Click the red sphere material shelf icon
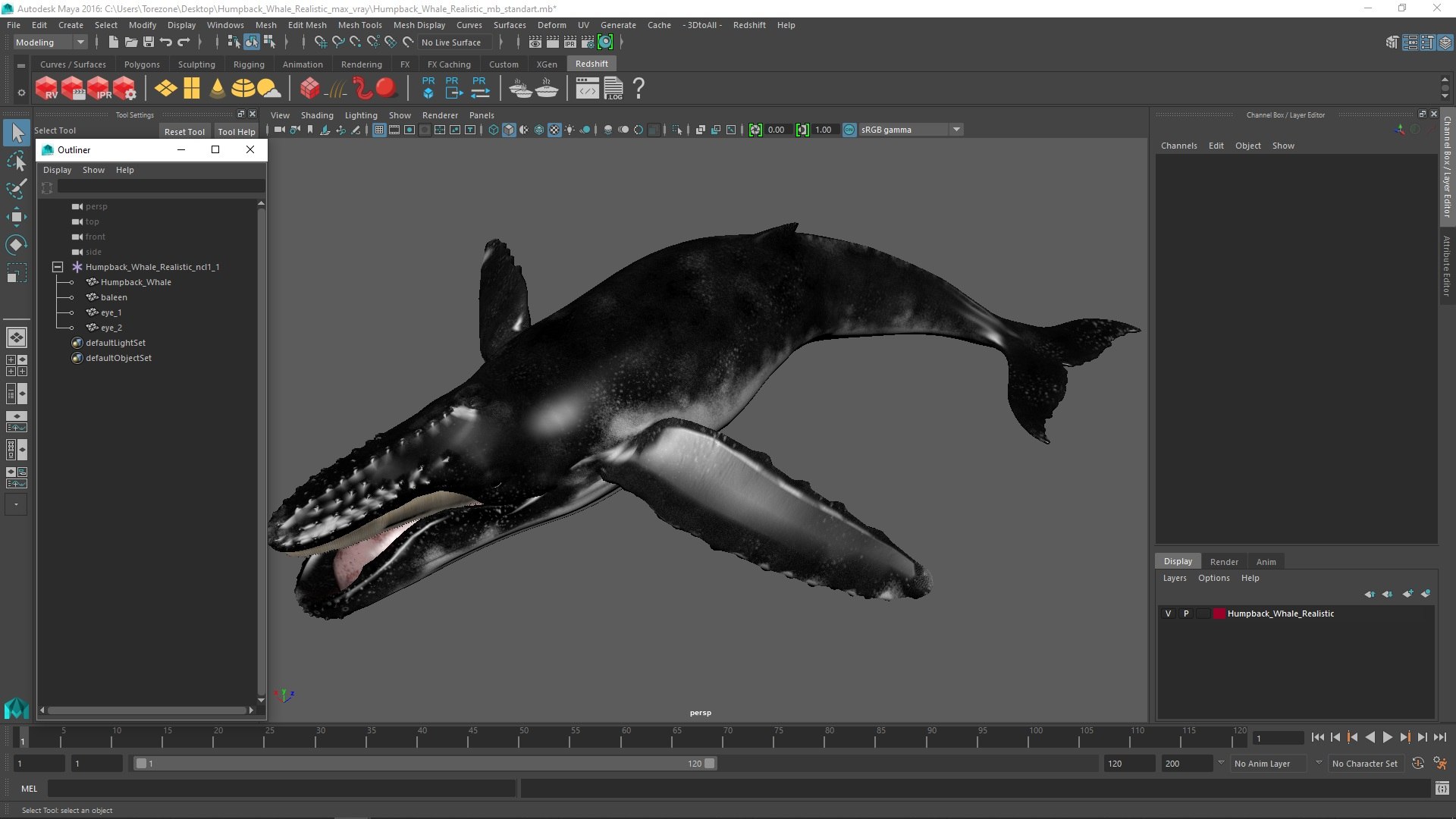Image resolution: width=1456 pixels, height=819 pixels. point(387,88)
